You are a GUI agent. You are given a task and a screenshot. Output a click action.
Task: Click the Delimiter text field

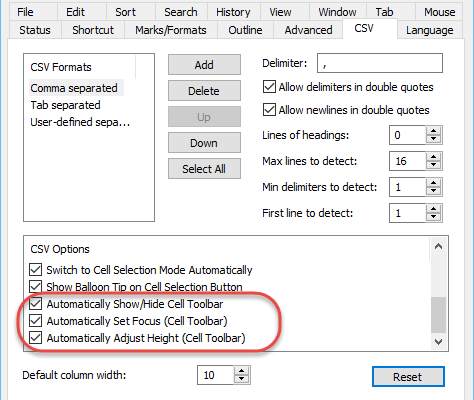pos(380,63)
